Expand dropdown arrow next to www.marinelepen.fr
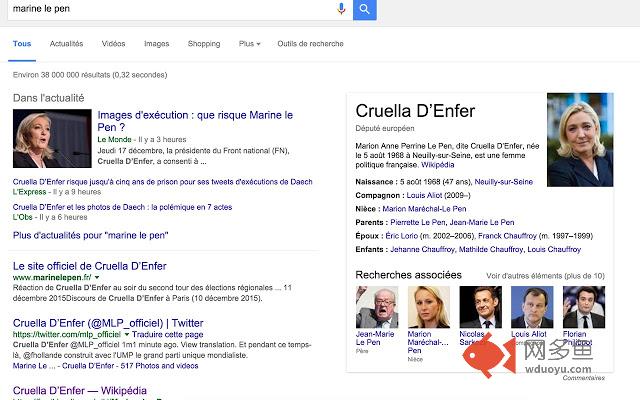 click(97, 278)
